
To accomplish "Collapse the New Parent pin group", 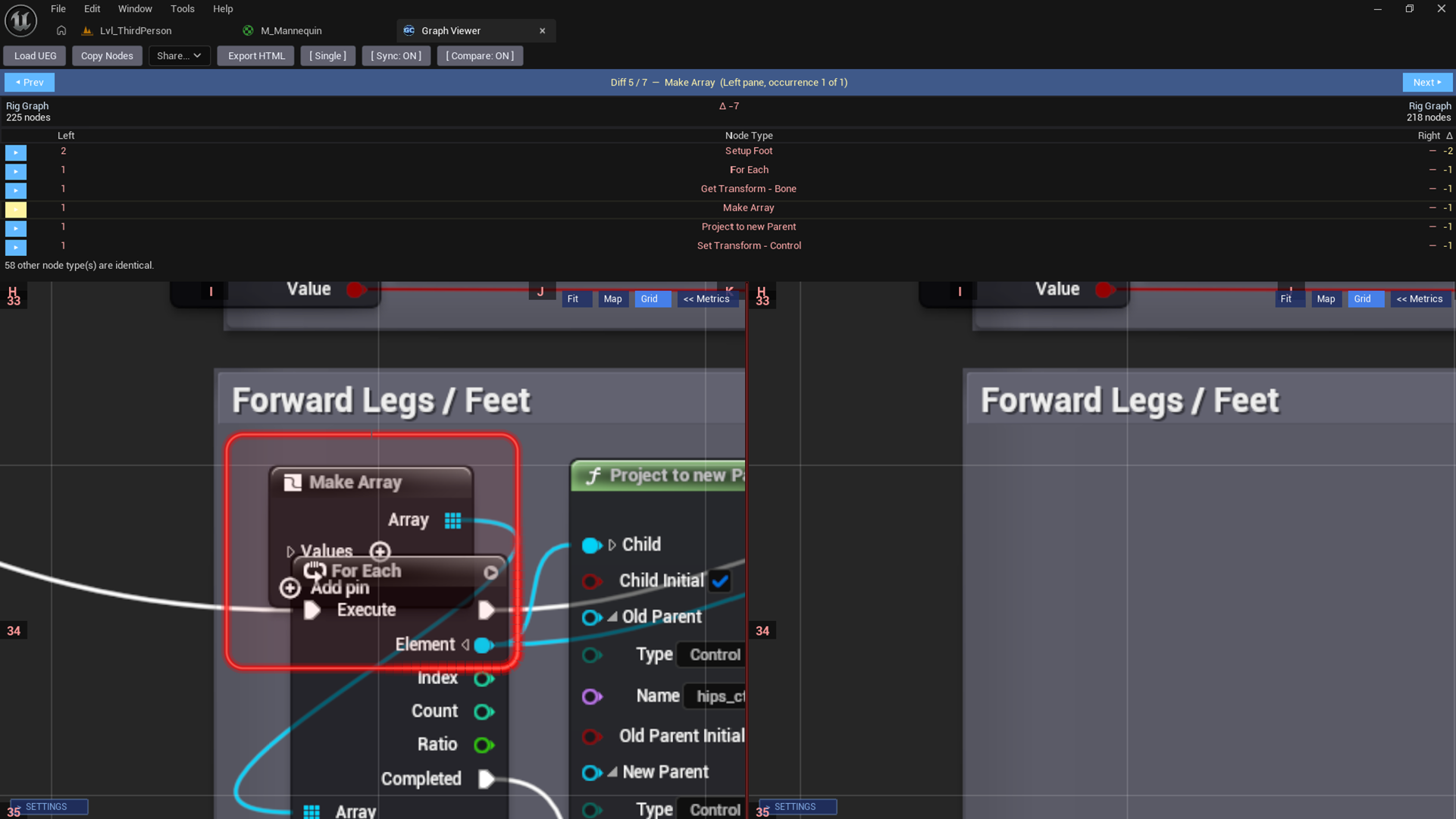I will pos(612,772).
